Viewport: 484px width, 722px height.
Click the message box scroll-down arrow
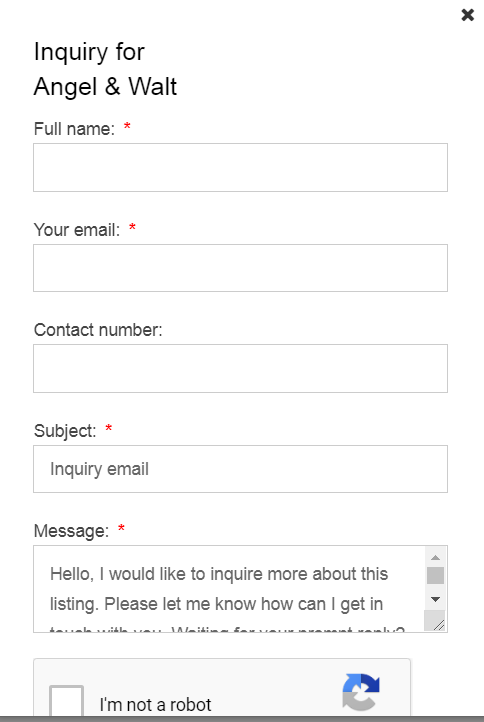435,599
